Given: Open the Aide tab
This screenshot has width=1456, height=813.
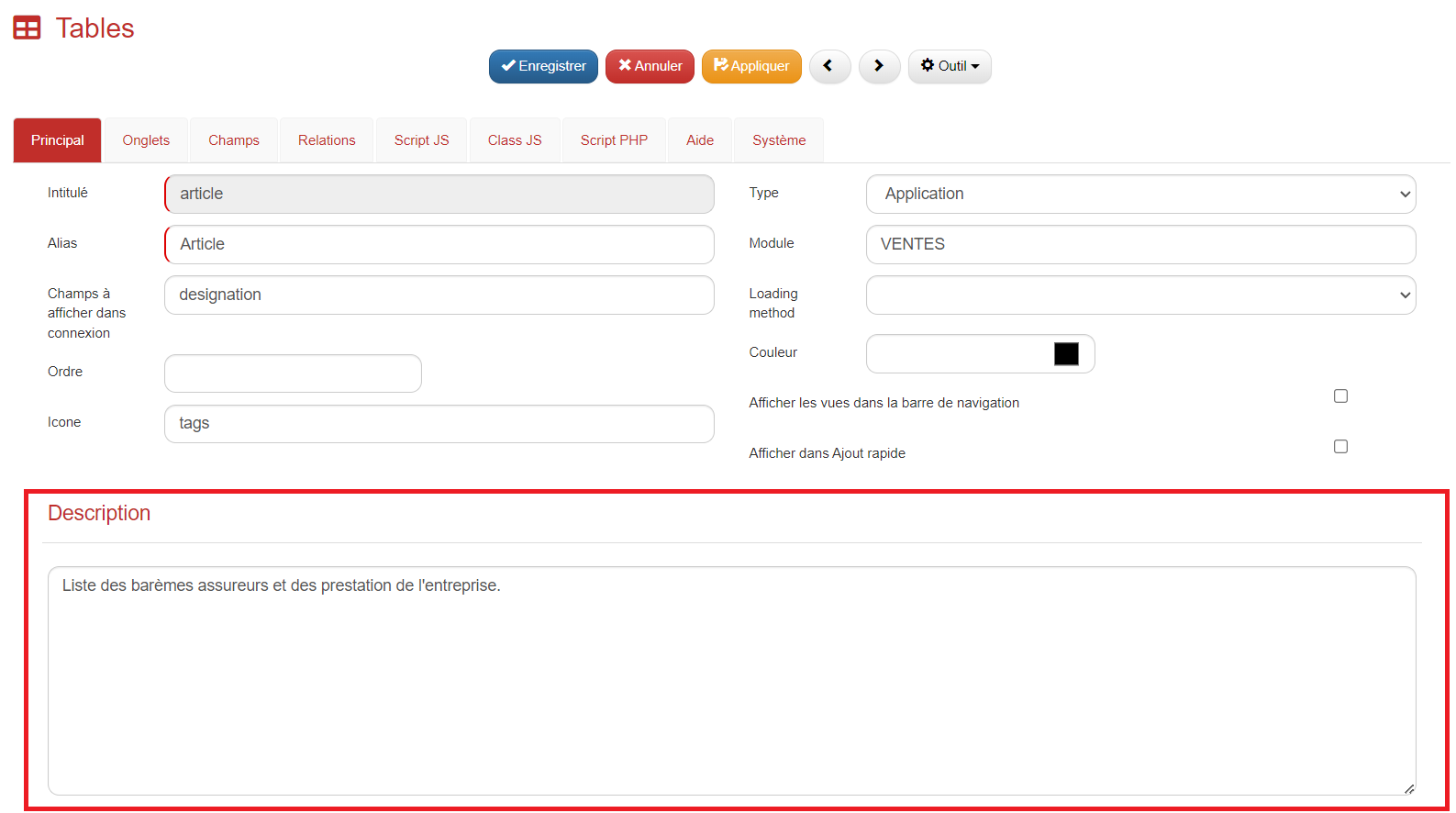Looking at the screenshot, I should 700,140.
